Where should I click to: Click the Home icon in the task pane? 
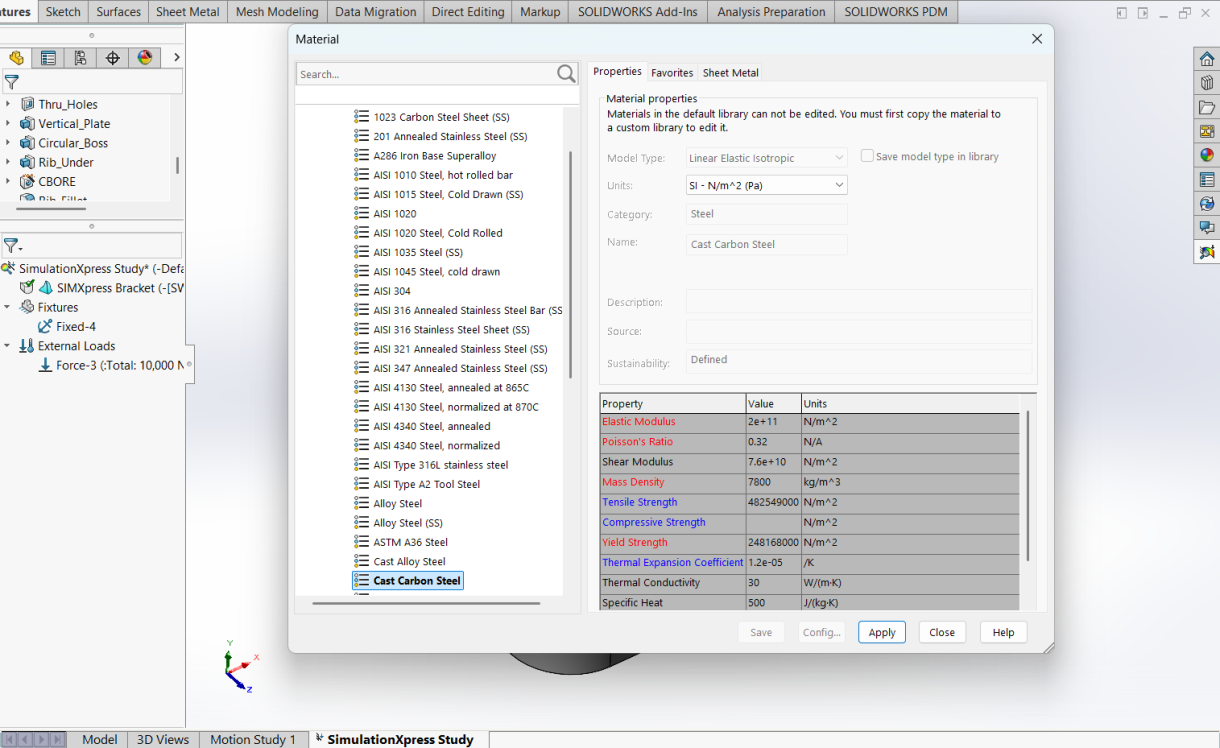pos(1206,58)
